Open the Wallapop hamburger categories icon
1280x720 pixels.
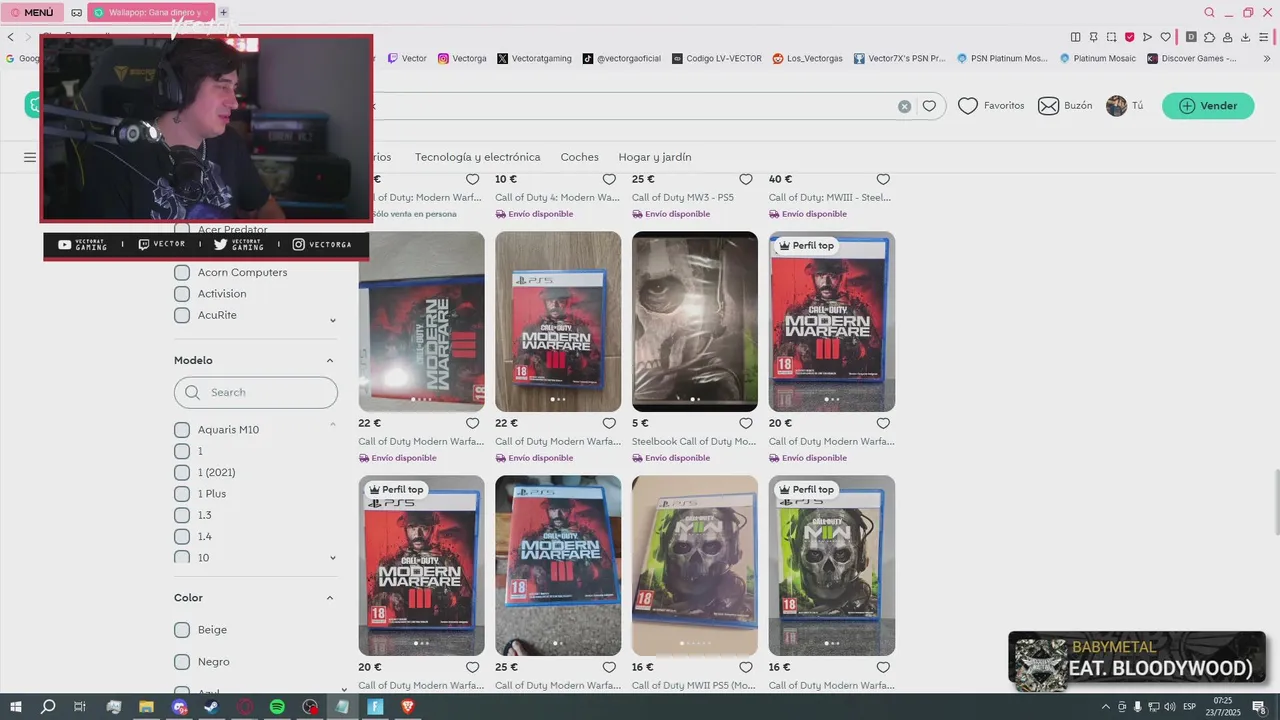tap(30, 157)
